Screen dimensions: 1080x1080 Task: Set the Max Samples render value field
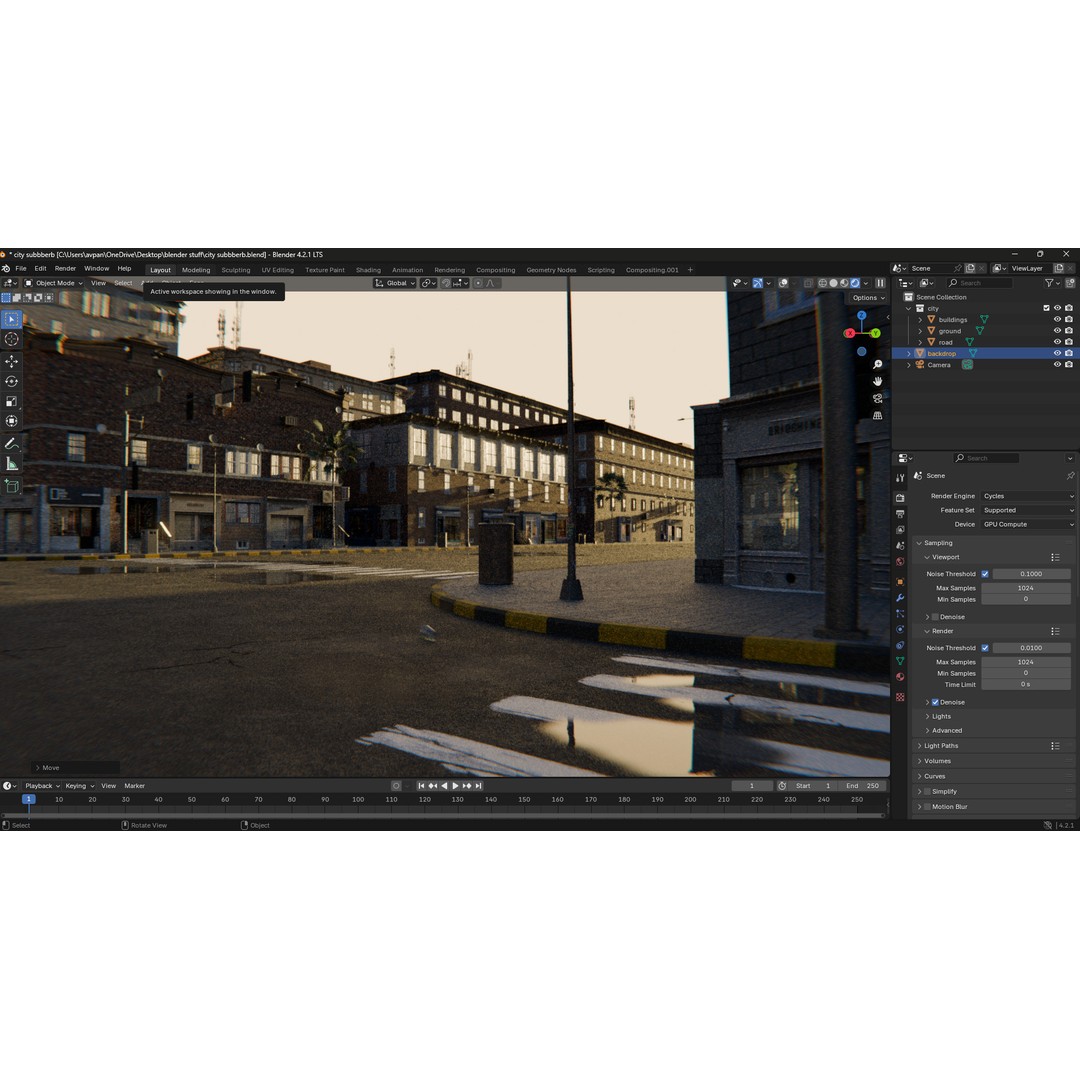1026,661
